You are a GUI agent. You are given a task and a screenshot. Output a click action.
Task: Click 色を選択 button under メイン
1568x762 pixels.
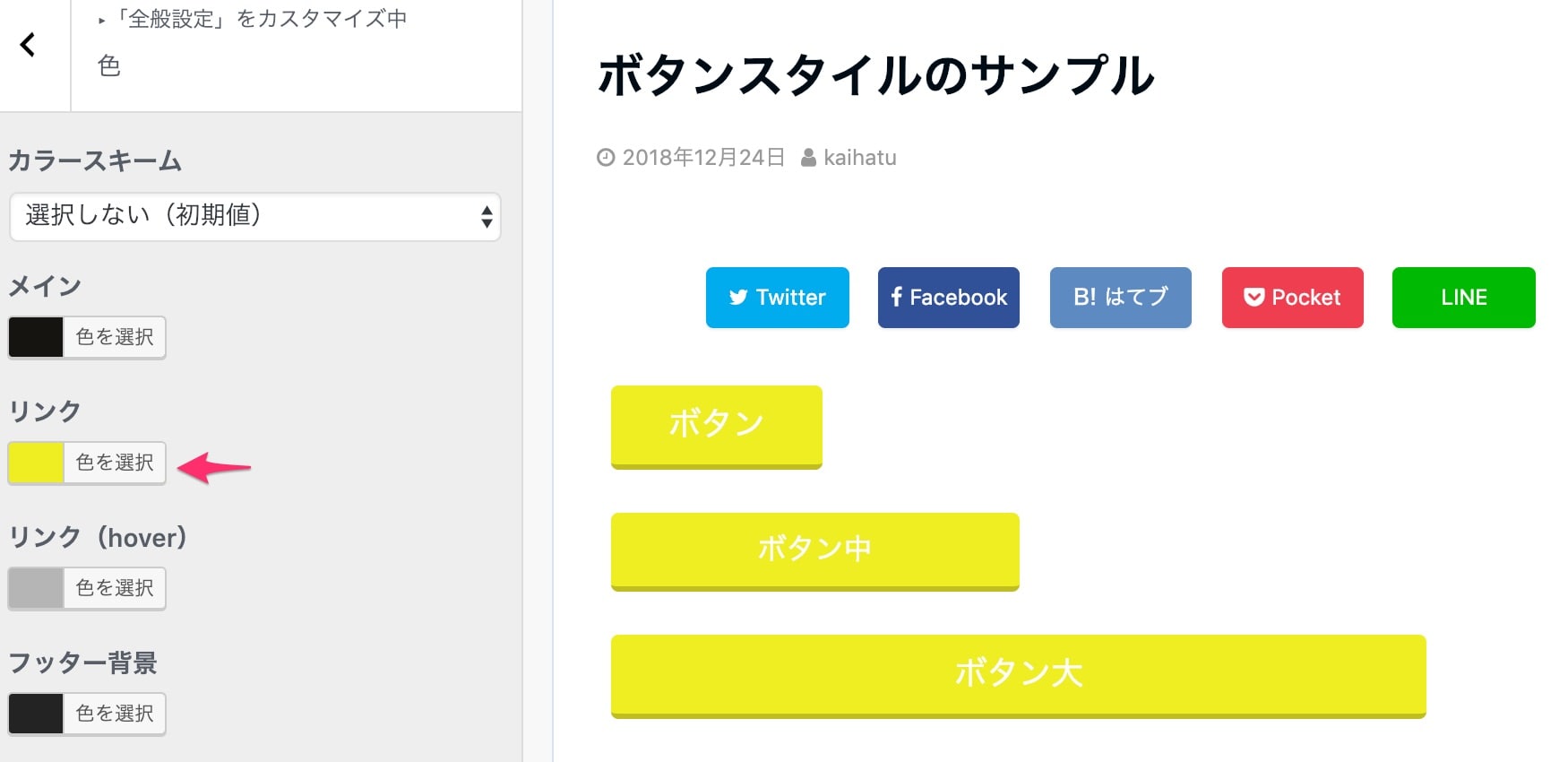pyautogui.click(x=115, y=337)
